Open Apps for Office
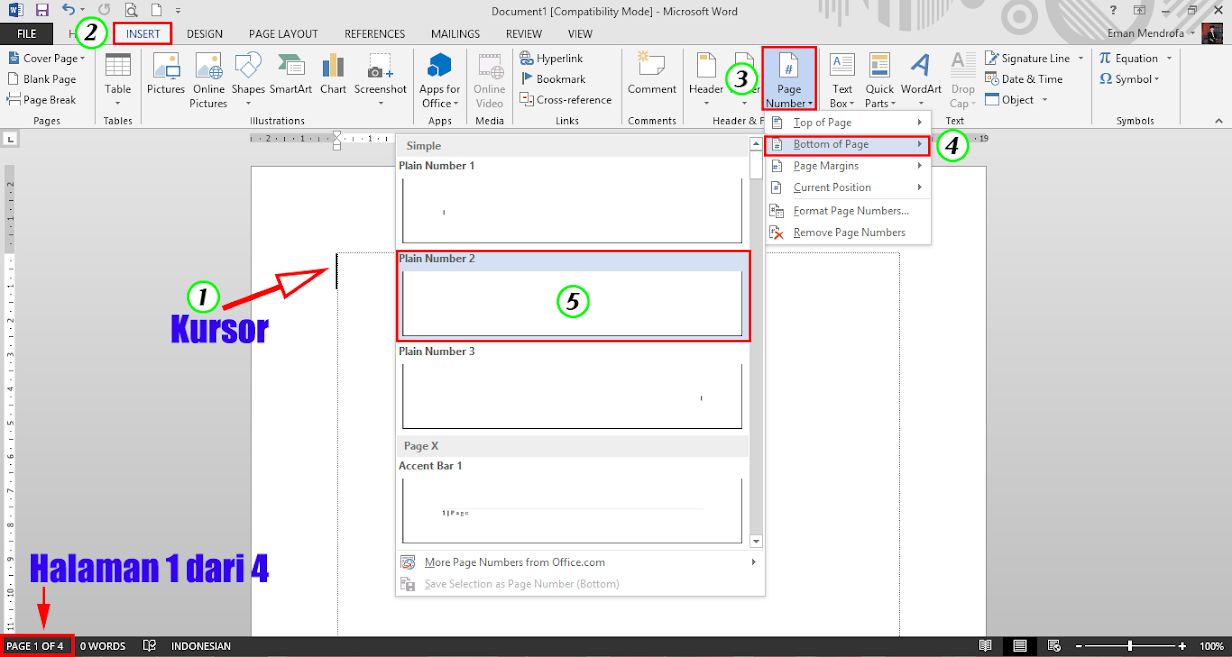The width and height of the screenshot is (1232, 657). pos(440,80)
